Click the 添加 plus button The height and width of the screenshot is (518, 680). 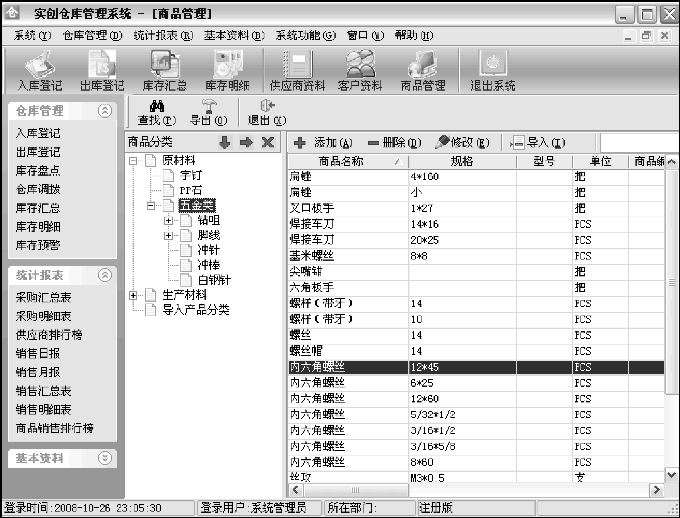(323, 142)
